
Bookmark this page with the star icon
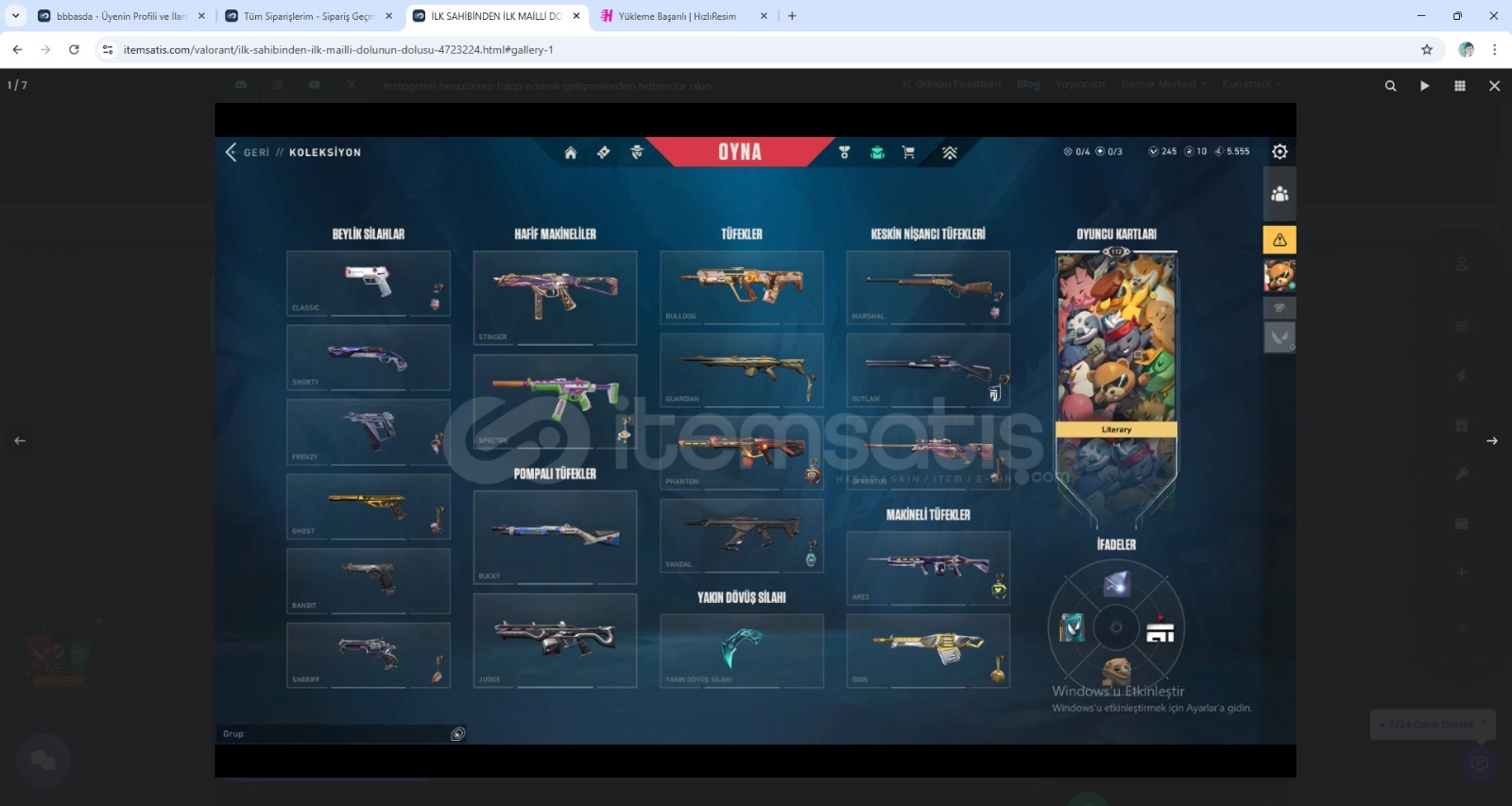pos(1427,49)
